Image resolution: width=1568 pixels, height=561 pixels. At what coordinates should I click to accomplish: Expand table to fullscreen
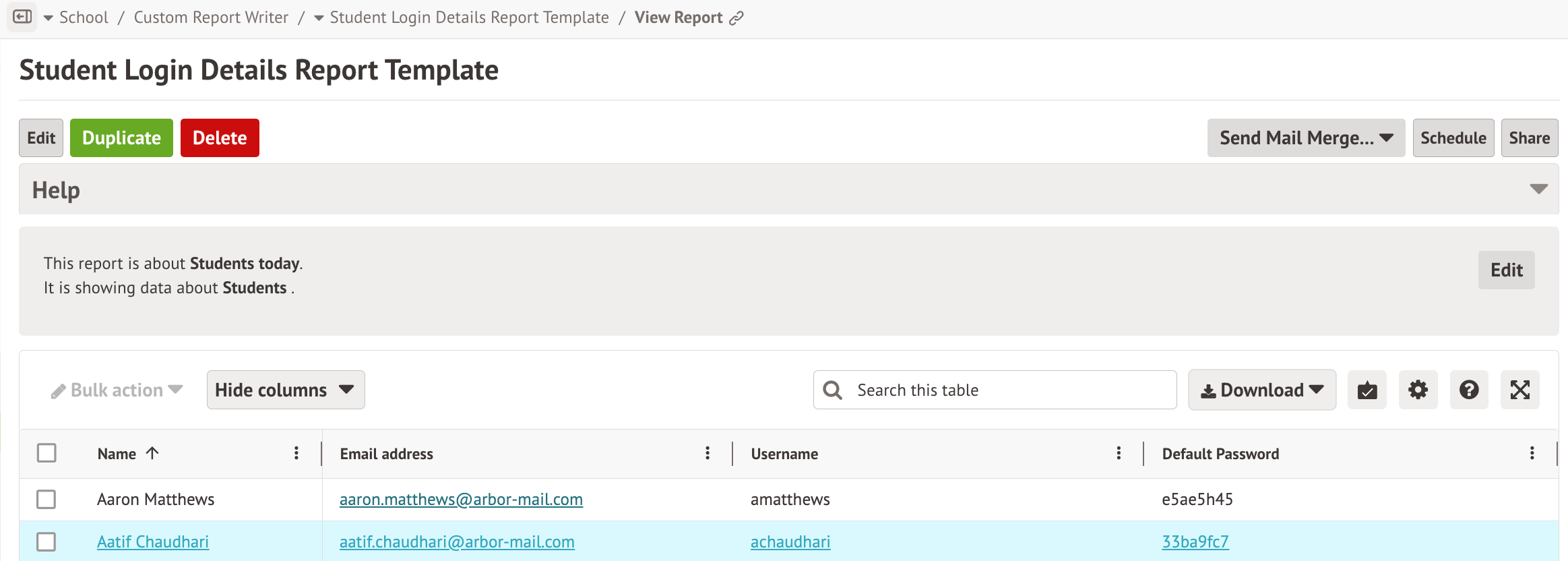tap(1519, 390)
